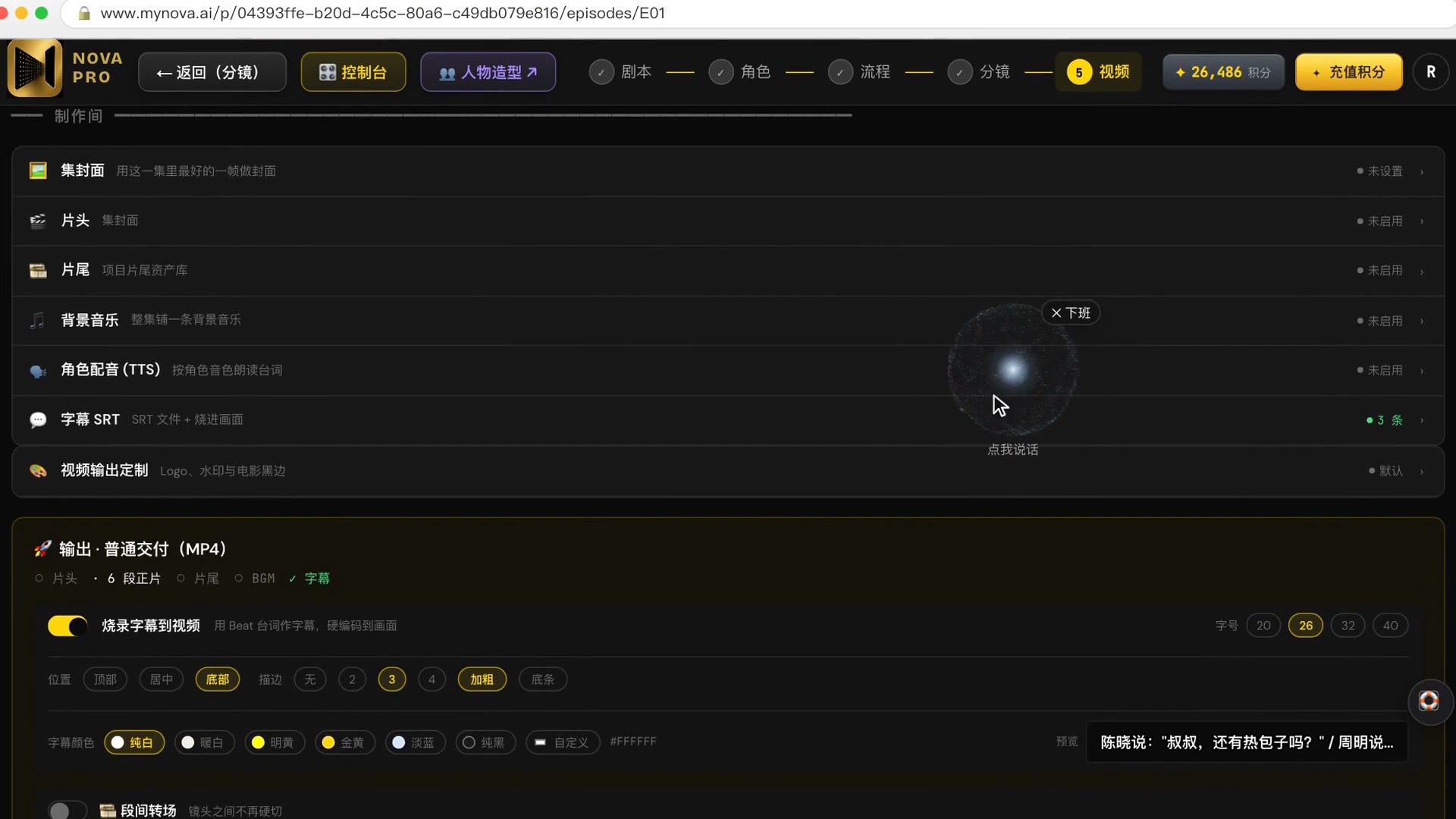Image resolution: width=1456 pixels, height=819 pixels.
Task: Open the 控制台 console button
Action: pos(353,72)
